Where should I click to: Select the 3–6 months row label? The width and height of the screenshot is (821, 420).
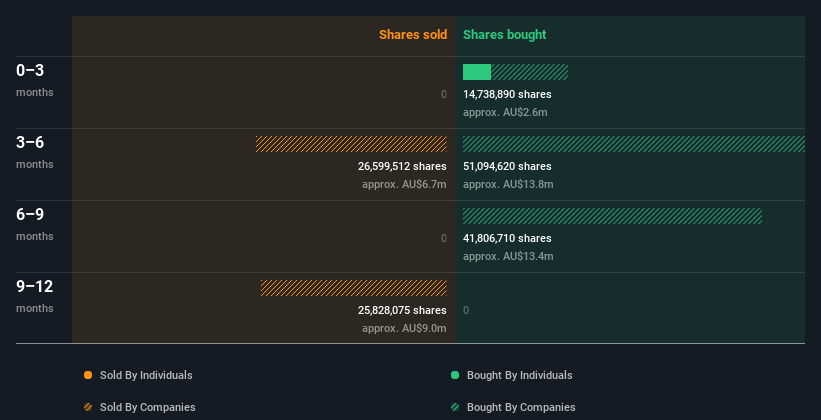coord(35,152)
